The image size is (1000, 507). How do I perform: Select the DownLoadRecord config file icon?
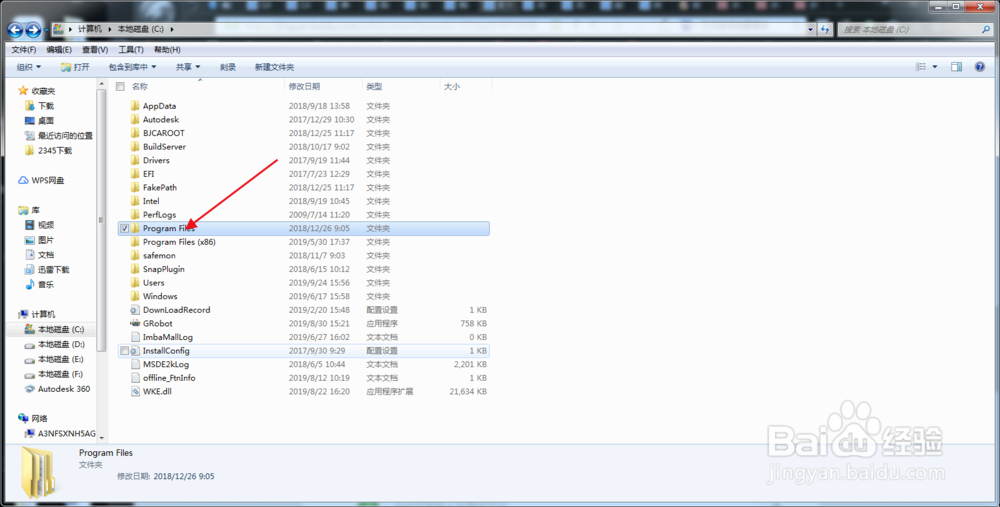tap(135, 310)
